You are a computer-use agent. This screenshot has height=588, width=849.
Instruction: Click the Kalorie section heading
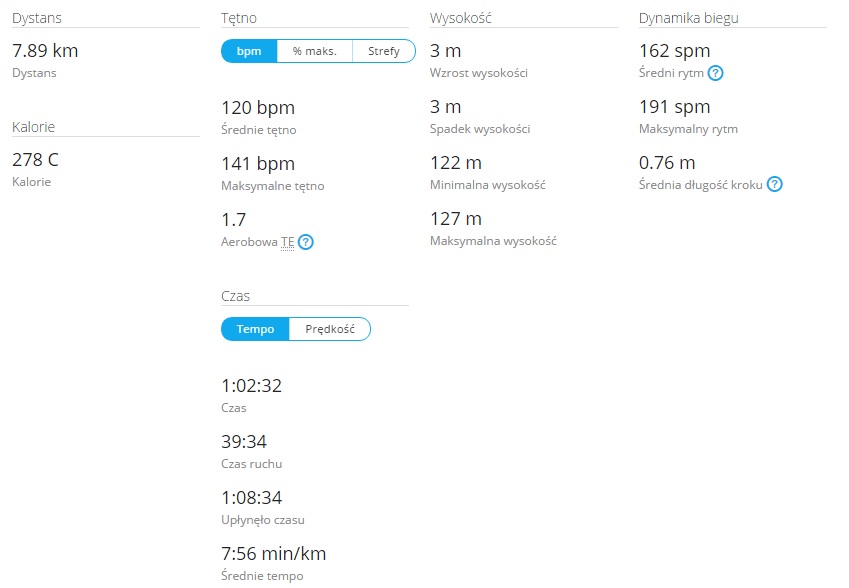pos(34,127)
